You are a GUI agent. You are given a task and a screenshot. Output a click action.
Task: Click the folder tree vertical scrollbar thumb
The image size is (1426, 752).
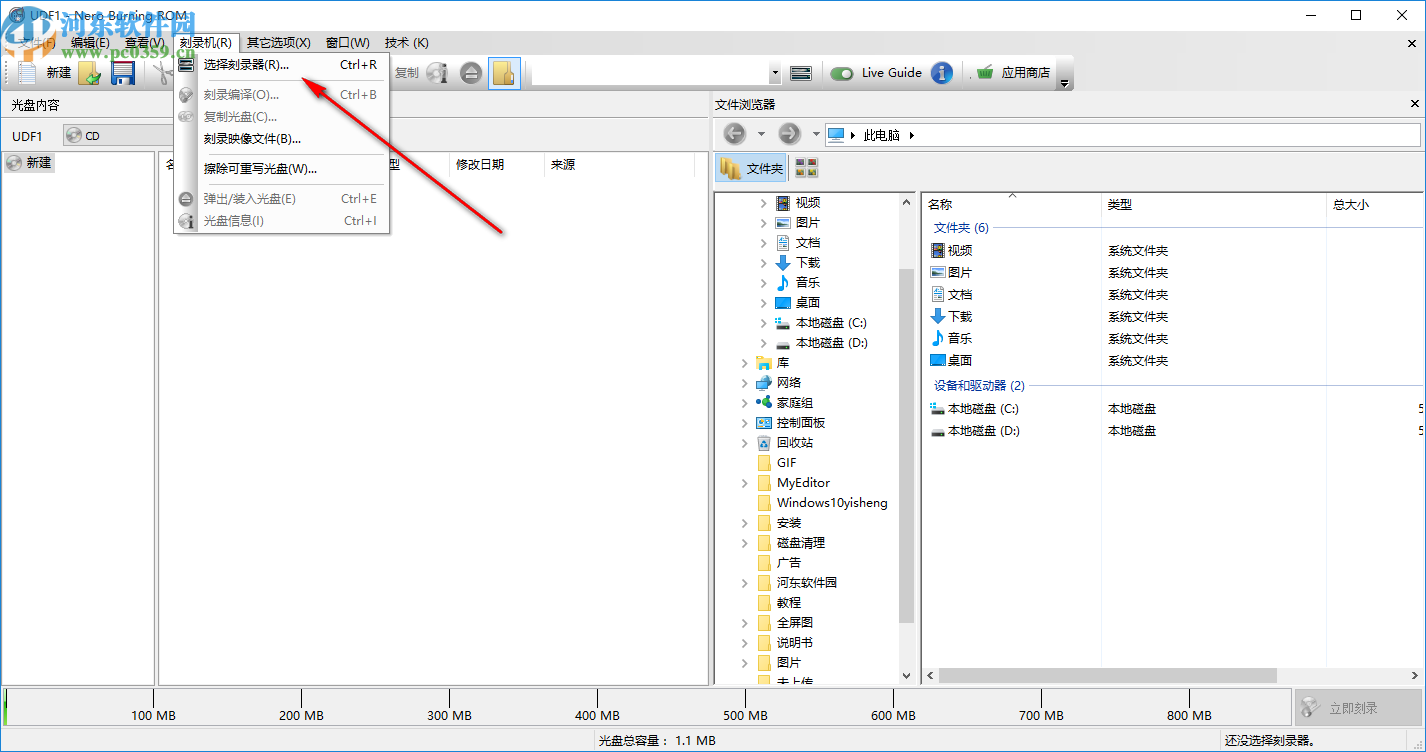[x=907, y=445]
